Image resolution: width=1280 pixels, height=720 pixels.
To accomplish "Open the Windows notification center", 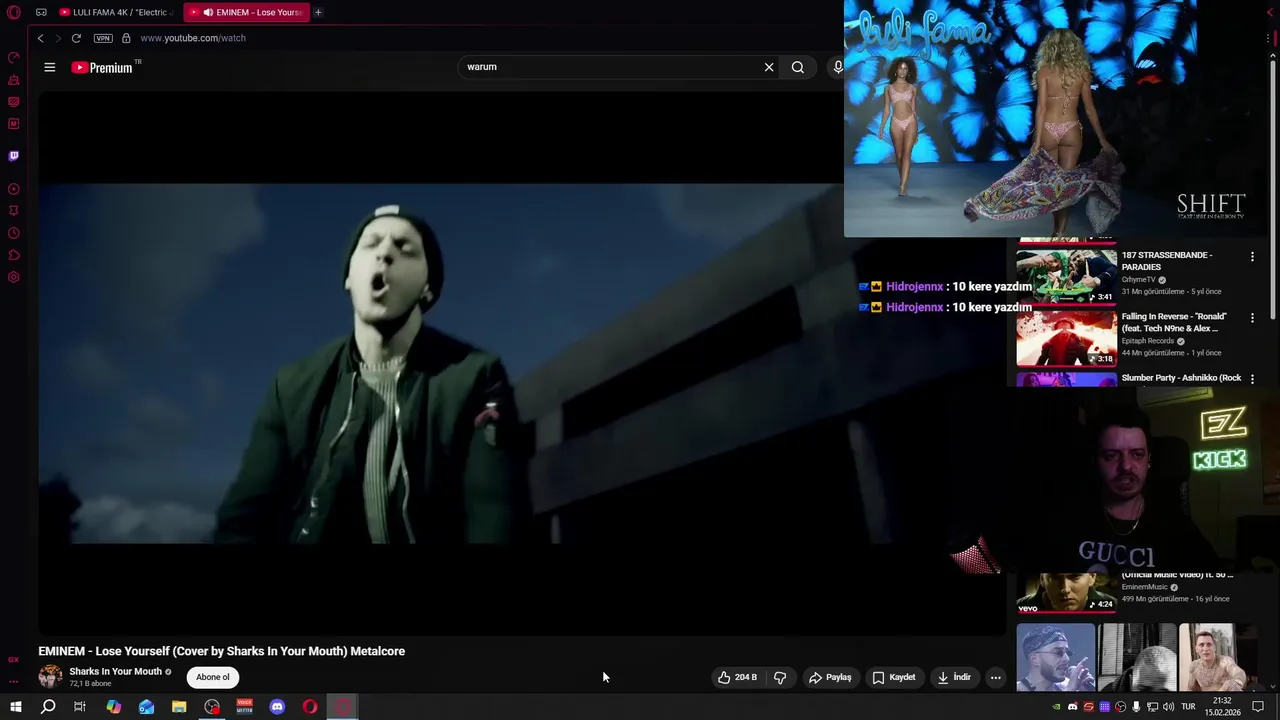I will (1258, 707).
